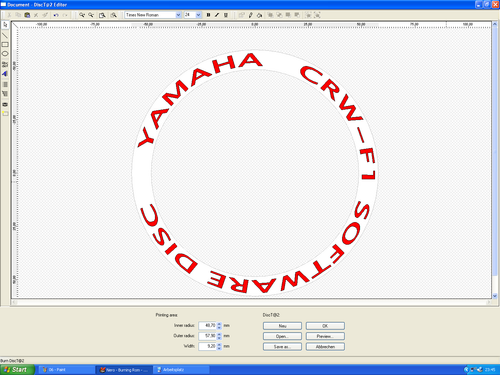Increase the Inner radius value
Image resolution: width=500 pixels, height=375 pixels.
coord(219,324)
